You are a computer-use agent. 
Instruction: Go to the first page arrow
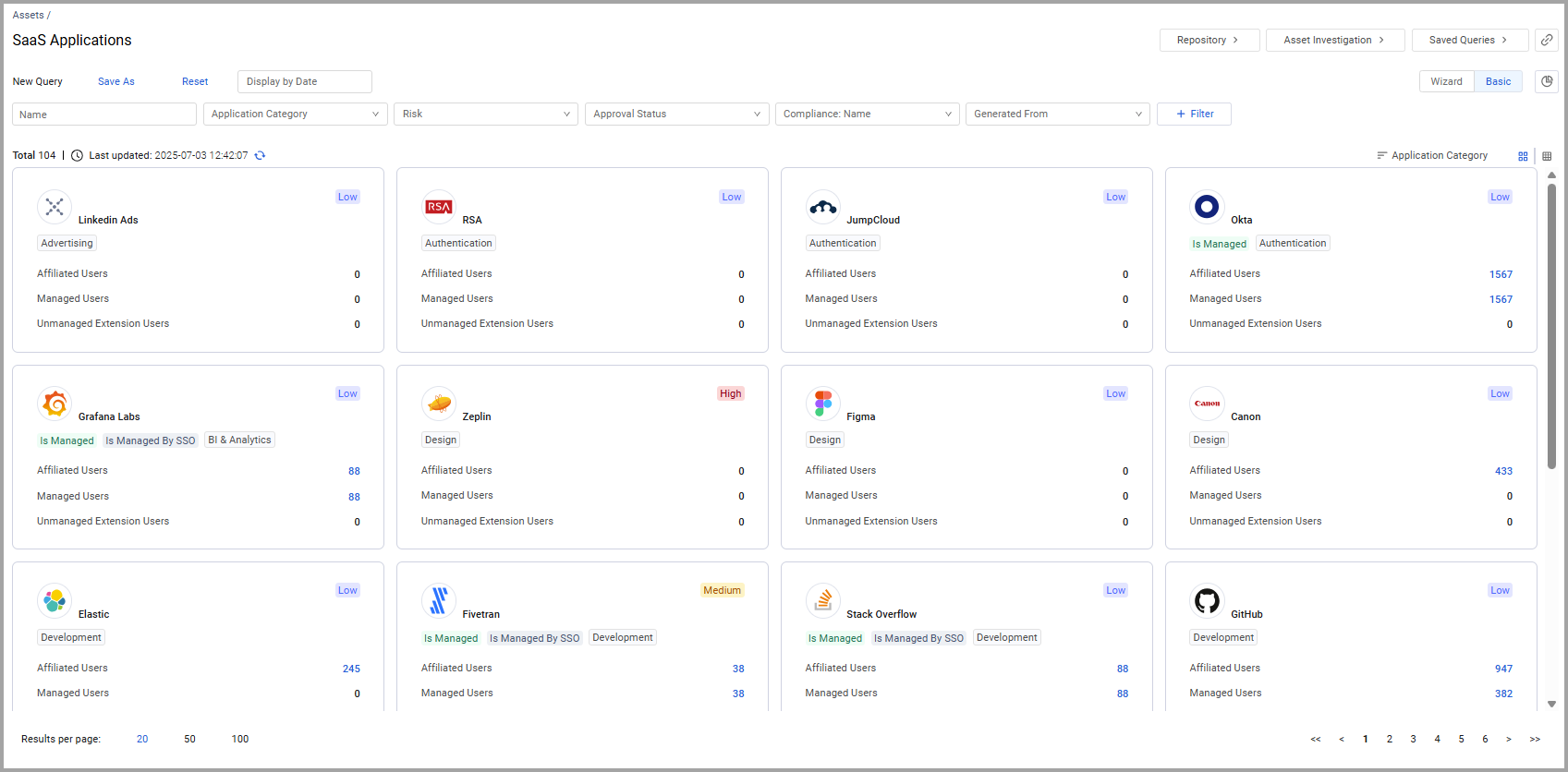click(1316, 739)
